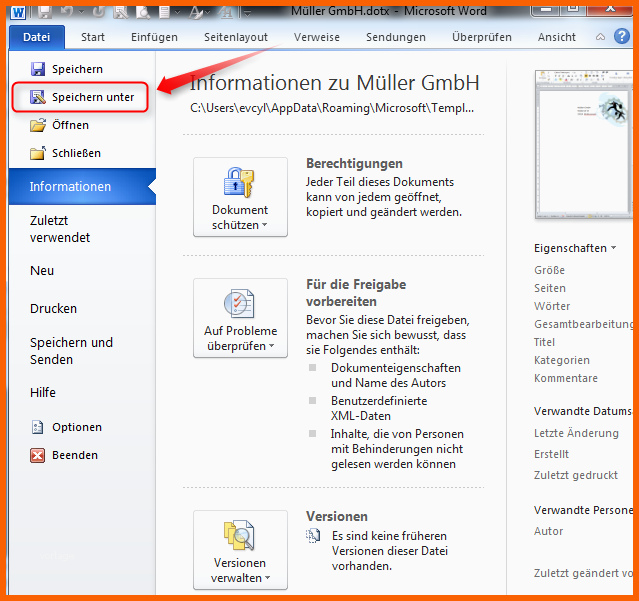Open the Auf Probleme überprüfen dropdown button
The width and height of the screenshot is (639, 601).
(x=240, y=318)
